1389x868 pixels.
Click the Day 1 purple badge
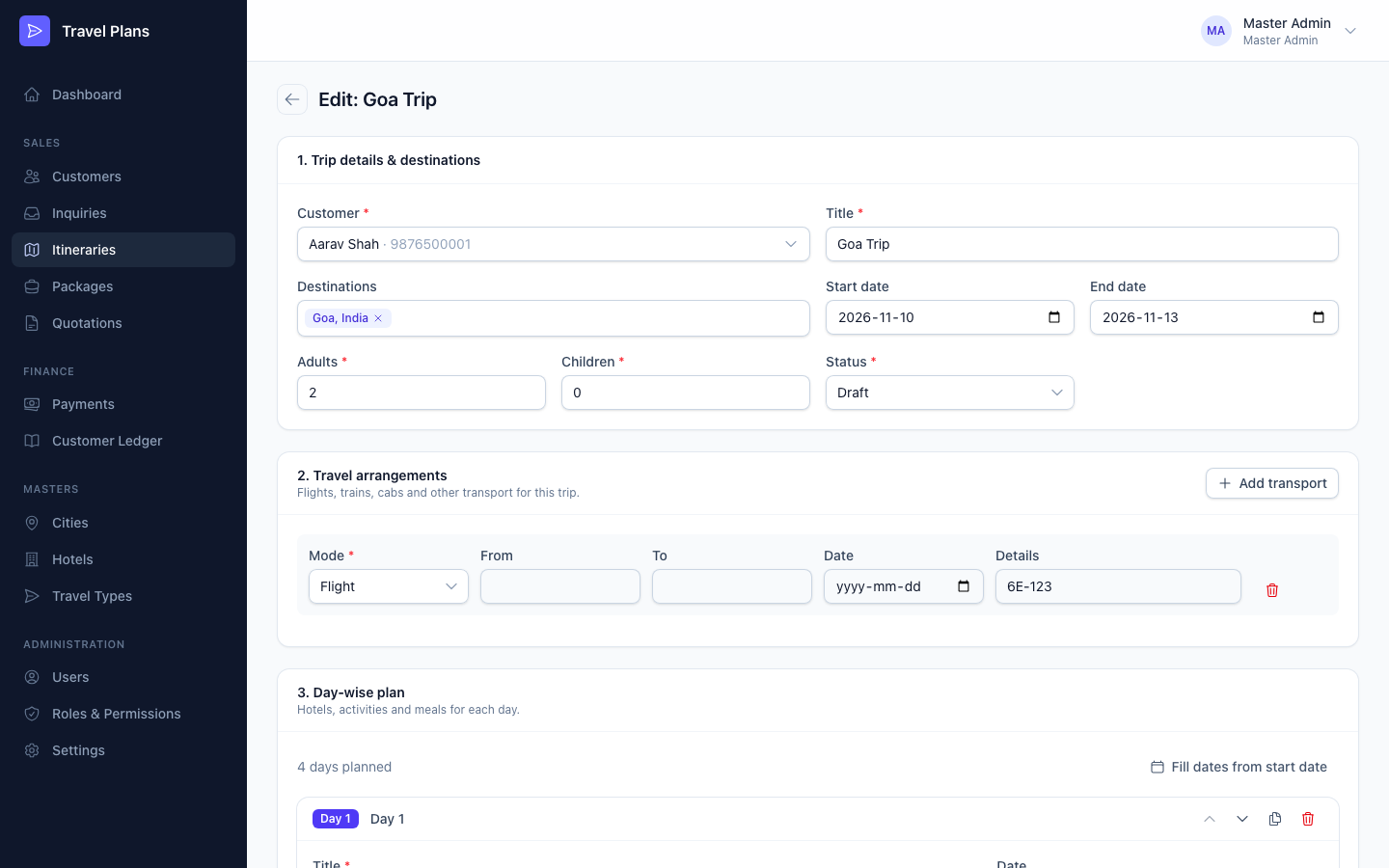pyautogui.click(x=336, y=819)
